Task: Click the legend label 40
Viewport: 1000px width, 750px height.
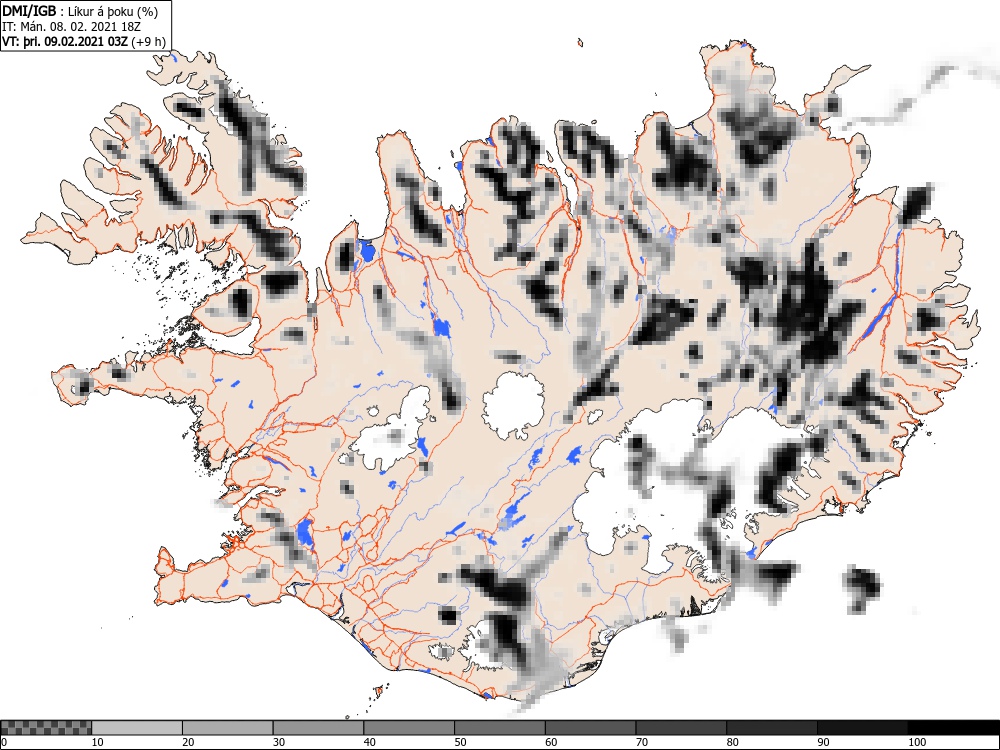Action: (369, 742)
